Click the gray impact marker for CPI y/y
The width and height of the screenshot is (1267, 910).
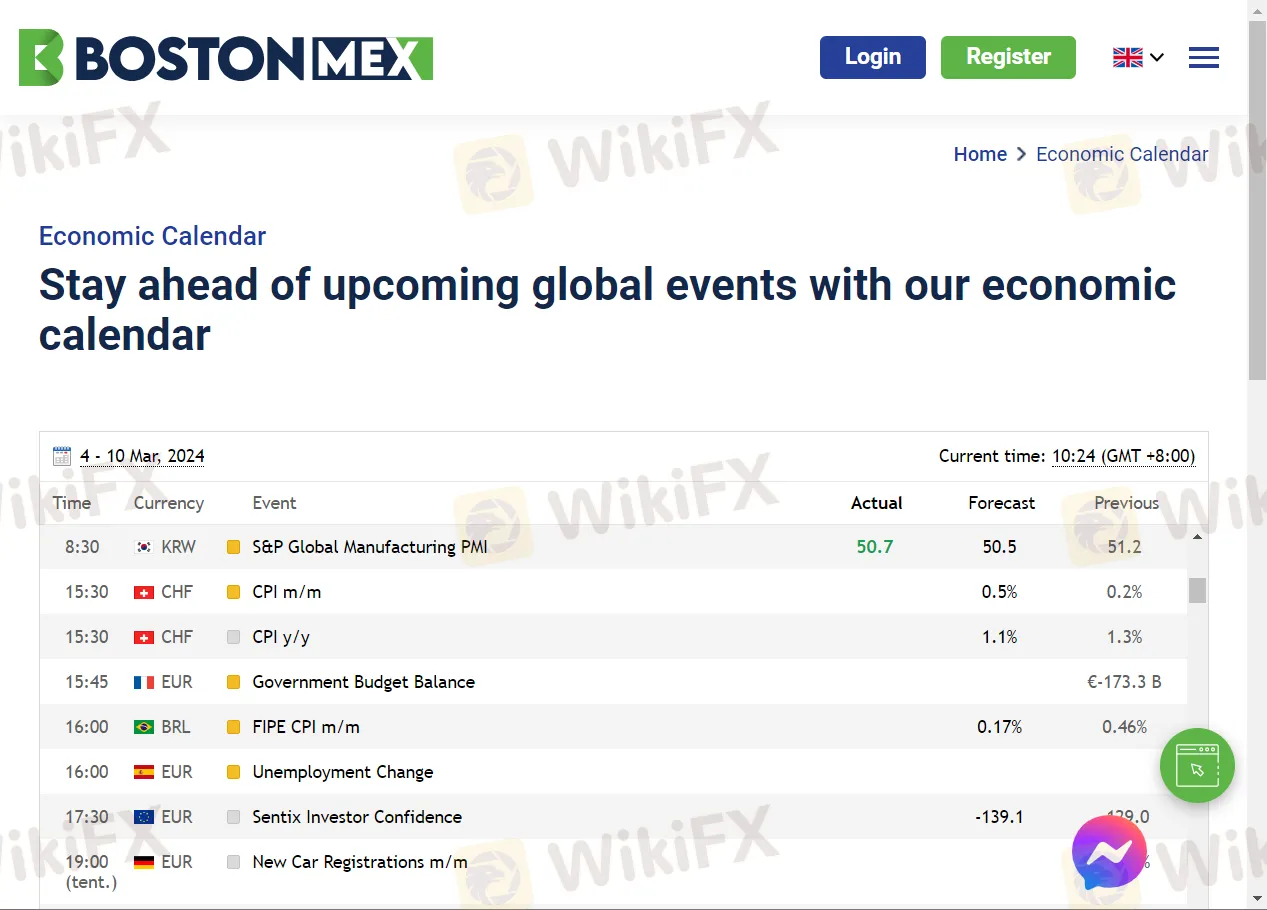[x=233, y=637]
